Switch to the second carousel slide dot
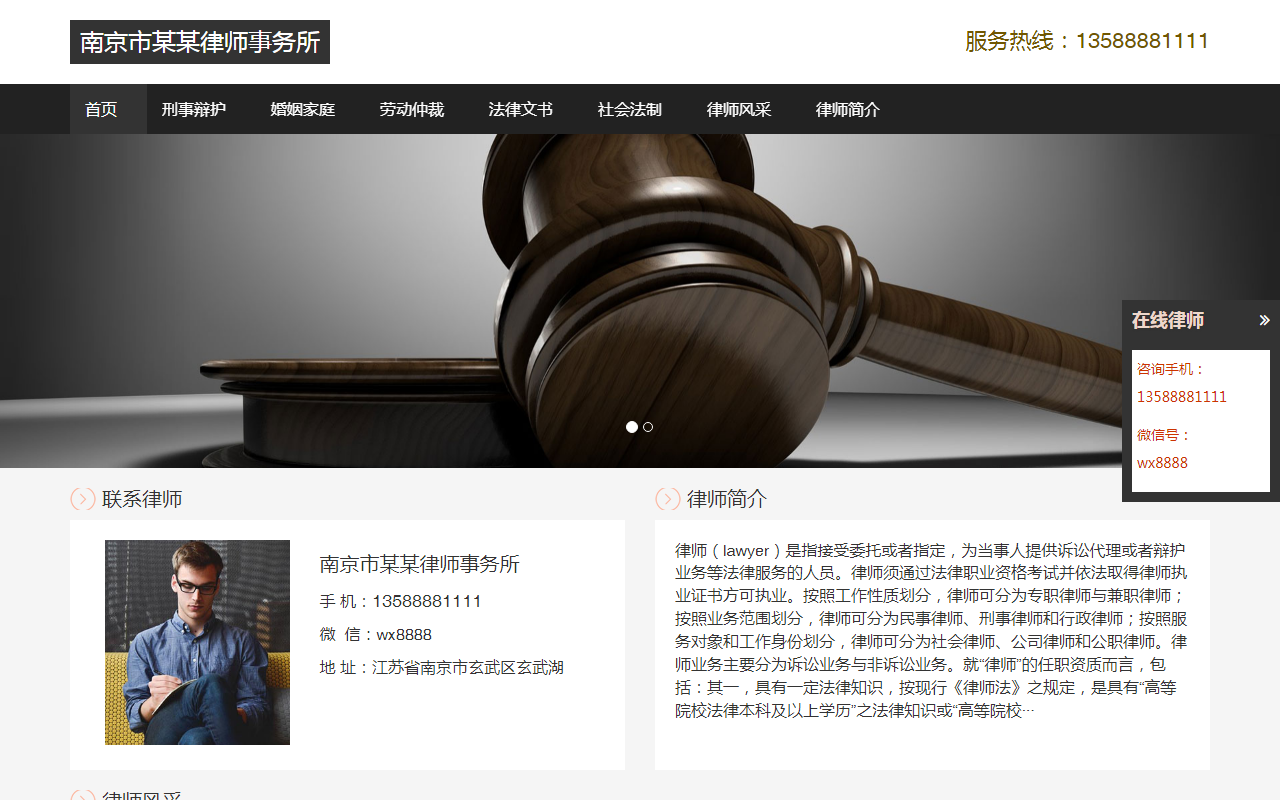 [648, 427]
